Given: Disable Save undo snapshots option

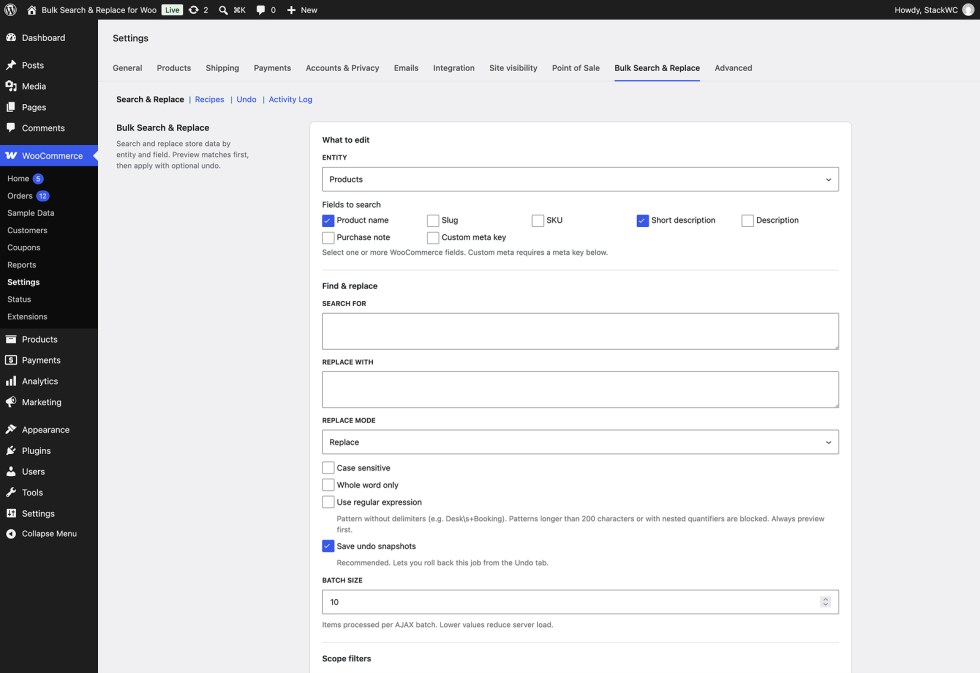Looking at the screenshot, I should pos(328,546).
